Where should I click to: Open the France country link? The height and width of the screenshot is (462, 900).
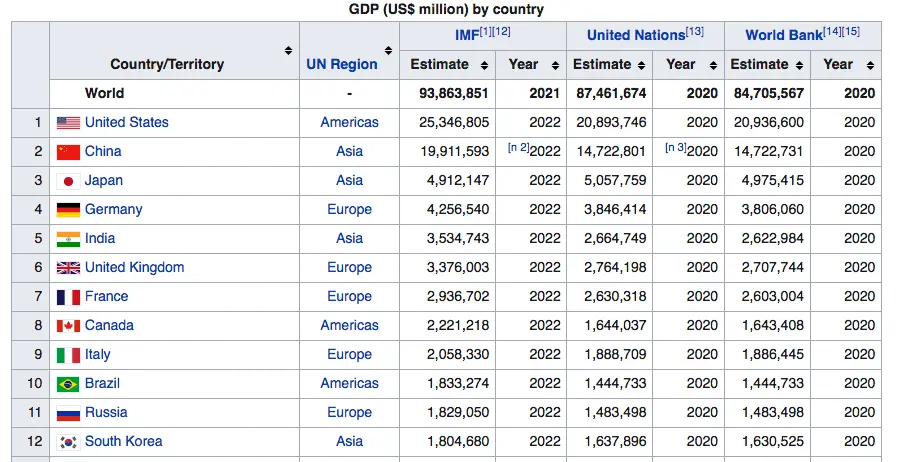pos(106,297)
